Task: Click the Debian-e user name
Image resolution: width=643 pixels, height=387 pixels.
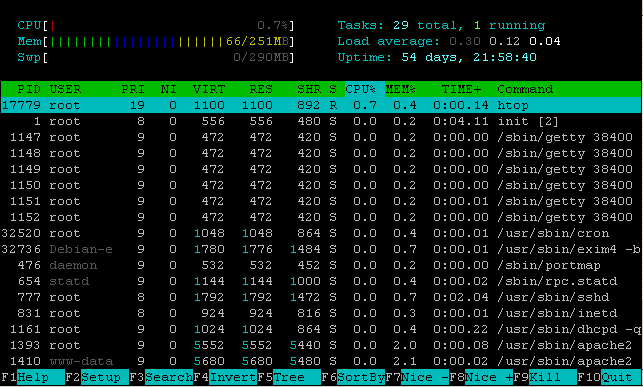Action: tap(81, 249)
